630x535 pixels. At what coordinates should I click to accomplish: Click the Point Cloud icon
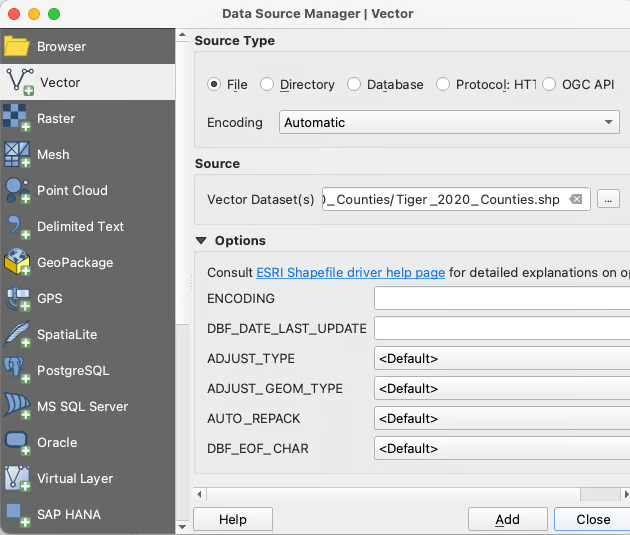17,190
